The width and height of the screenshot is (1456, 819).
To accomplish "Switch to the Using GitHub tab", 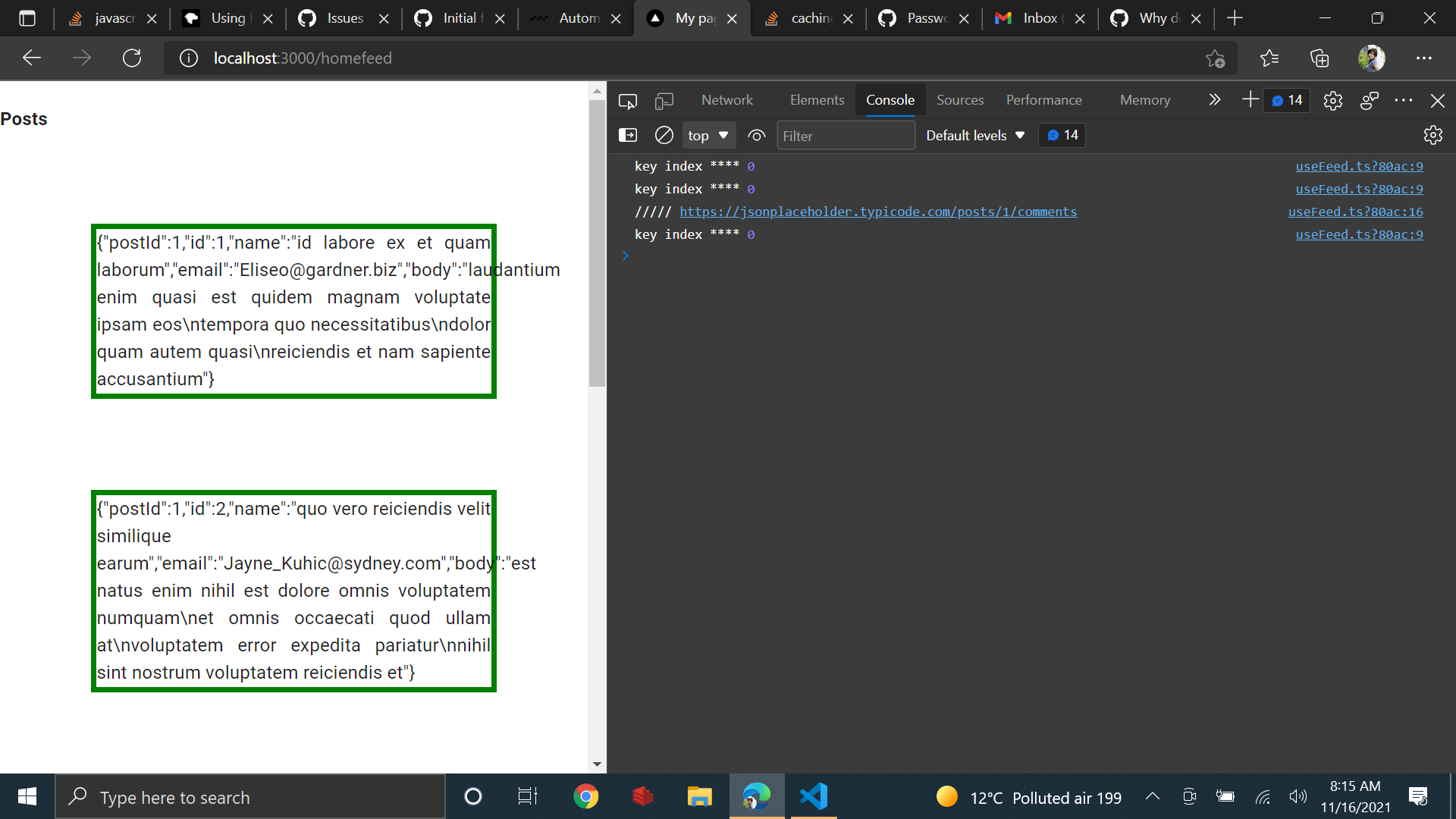I will tap(227, 18).
